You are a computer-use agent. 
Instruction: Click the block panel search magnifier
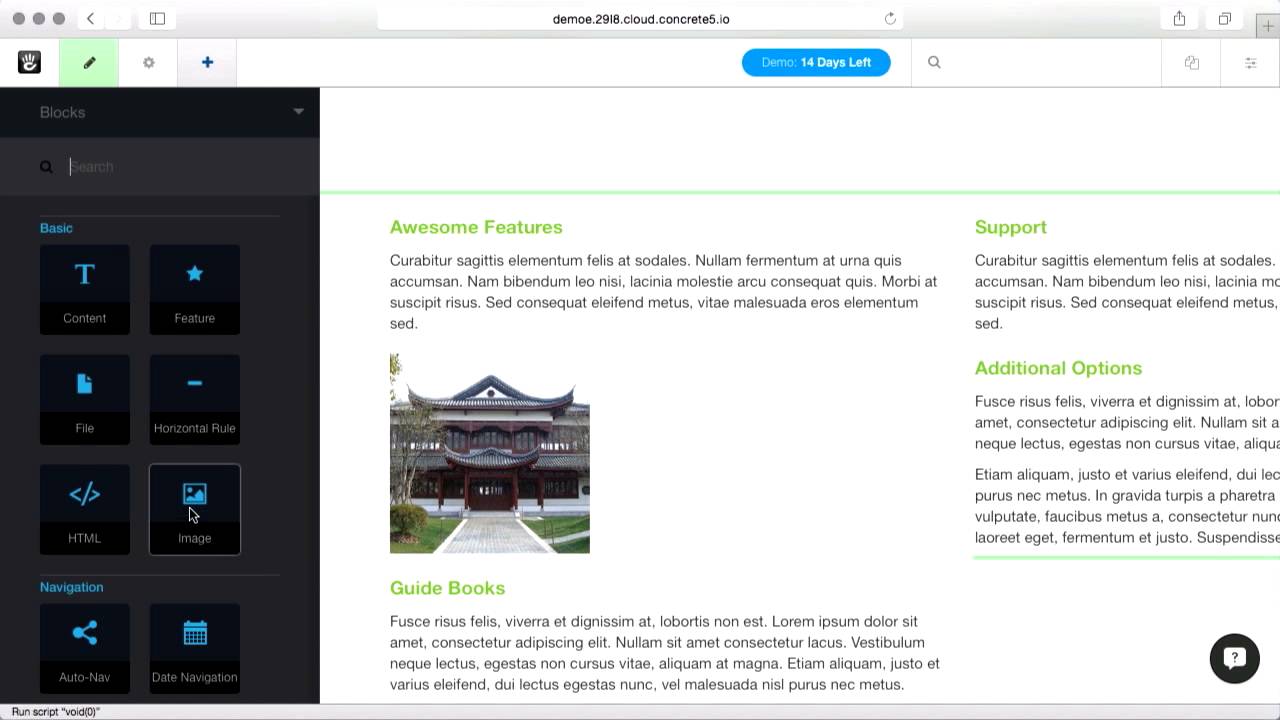pos(46,167)
